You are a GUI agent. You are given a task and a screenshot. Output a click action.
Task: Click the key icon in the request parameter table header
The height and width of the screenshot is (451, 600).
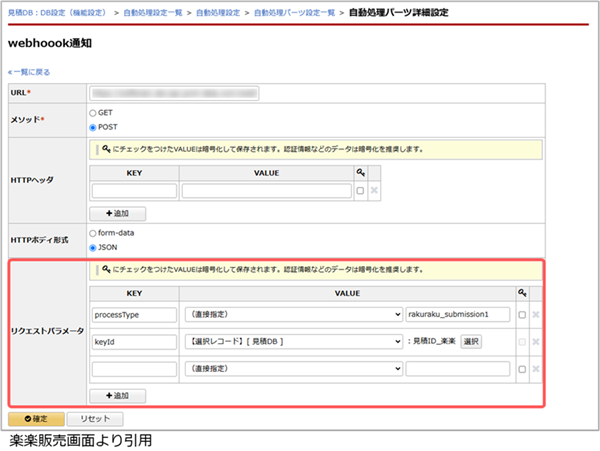pyautogui.click(x=521, y=293)
